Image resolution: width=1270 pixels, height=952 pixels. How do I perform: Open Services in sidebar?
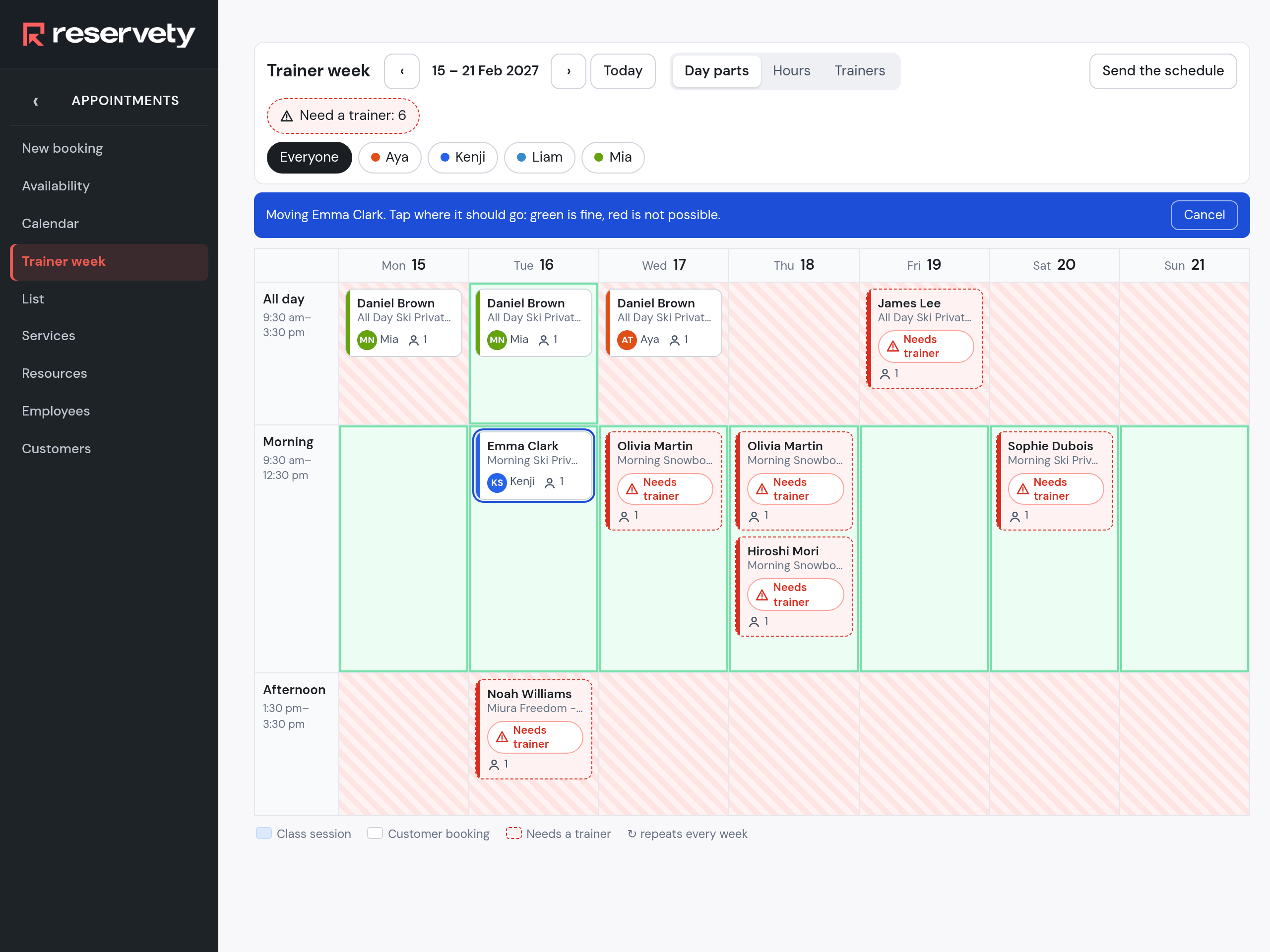(x=109, y=336)
